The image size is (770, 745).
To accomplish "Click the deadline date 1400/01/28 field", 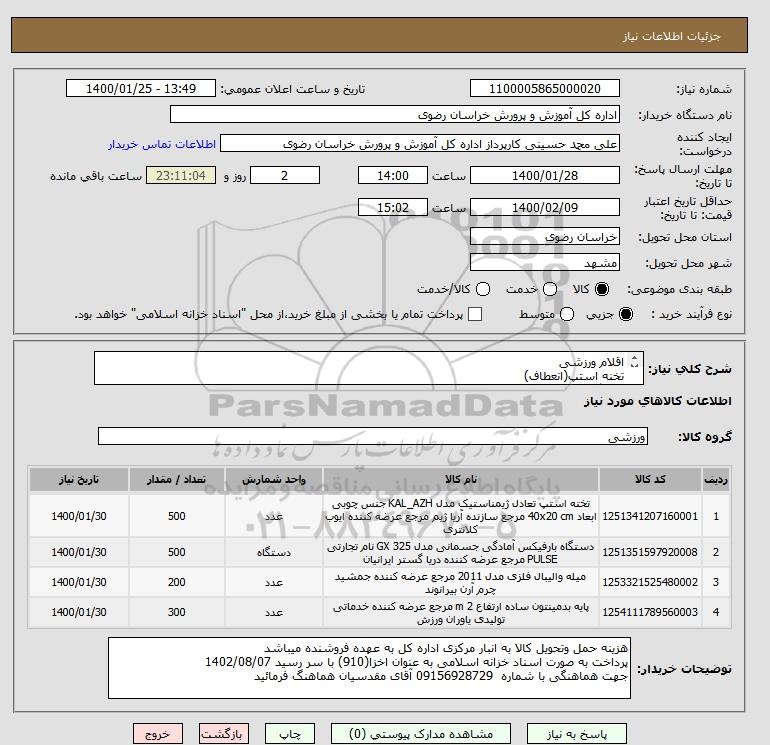I will coord(545,175).
